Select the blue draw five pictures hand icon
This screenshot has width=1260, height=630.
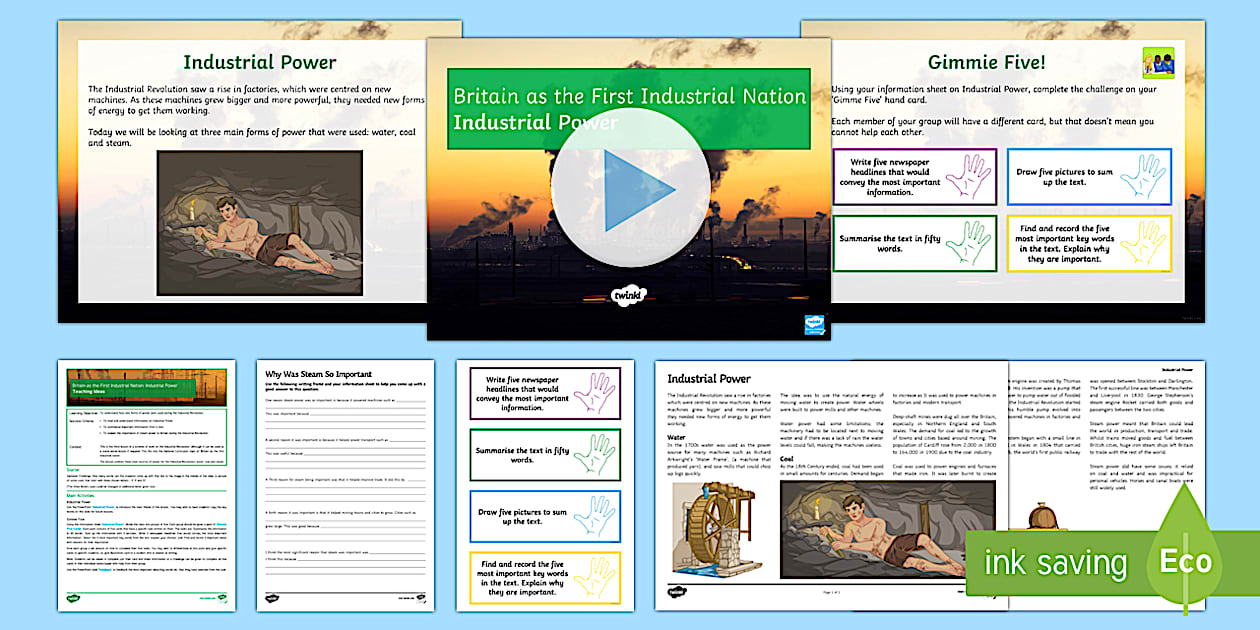[1143, 179]
